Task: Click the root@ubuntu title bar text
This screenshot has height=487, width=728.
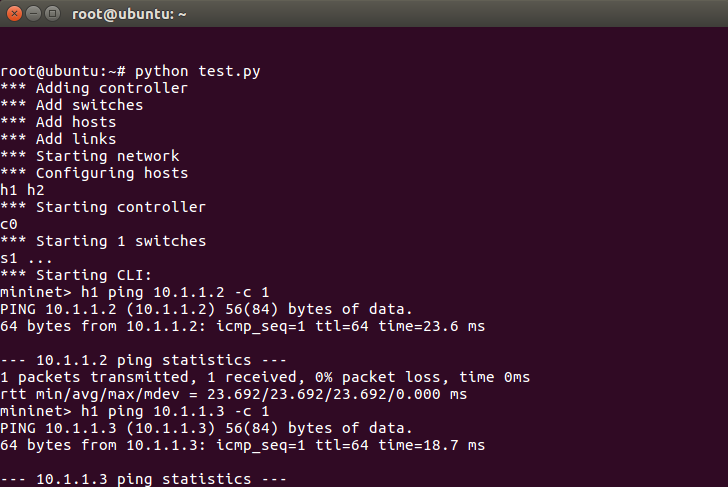Action: (x=129, y=14)
